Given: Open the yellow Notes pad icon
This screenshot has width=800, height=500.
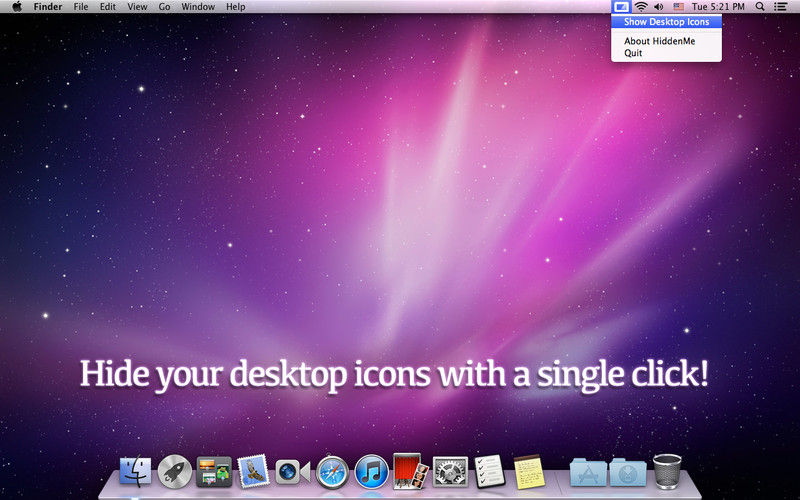Looking at the screenshot, I should pyautogui.click(x=529, y=471).
